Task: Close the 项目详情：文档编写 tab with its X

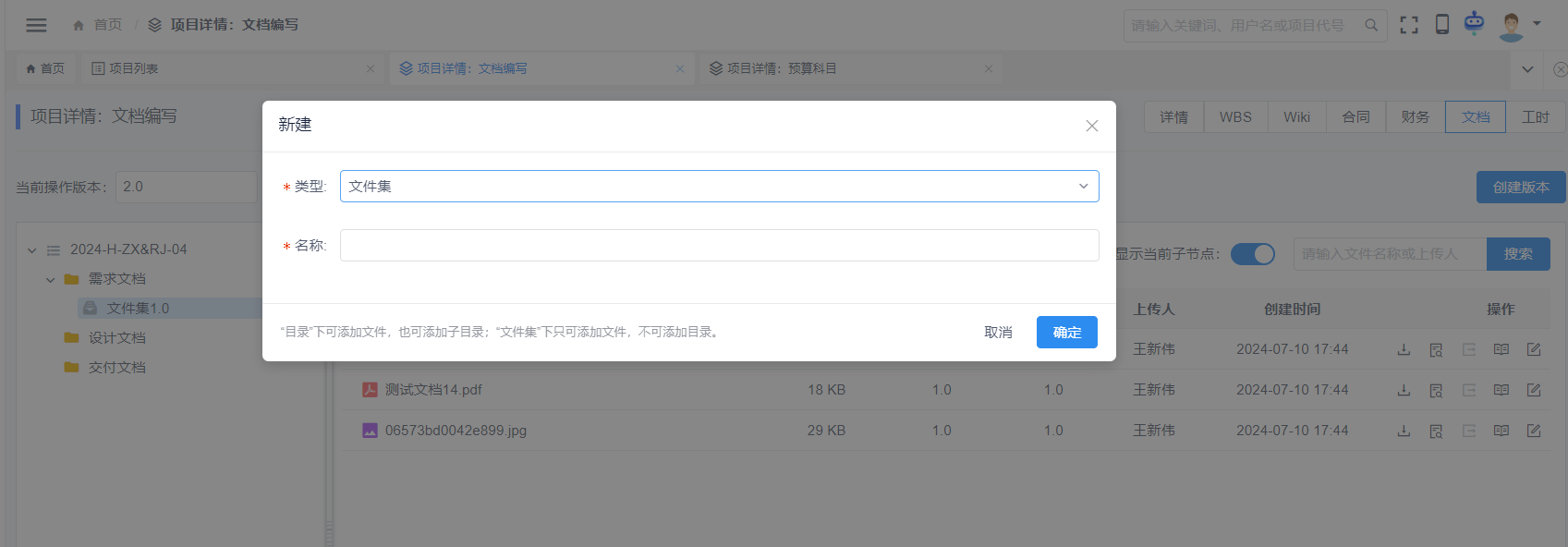Action: [680, 68]
